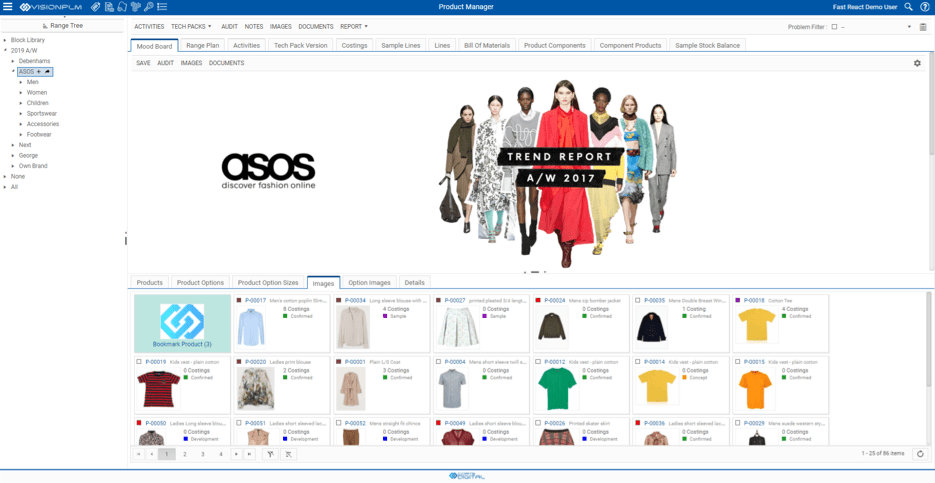Click the tag icon in header bar
This screenshot has width=935, height=483.
point(96,7)
